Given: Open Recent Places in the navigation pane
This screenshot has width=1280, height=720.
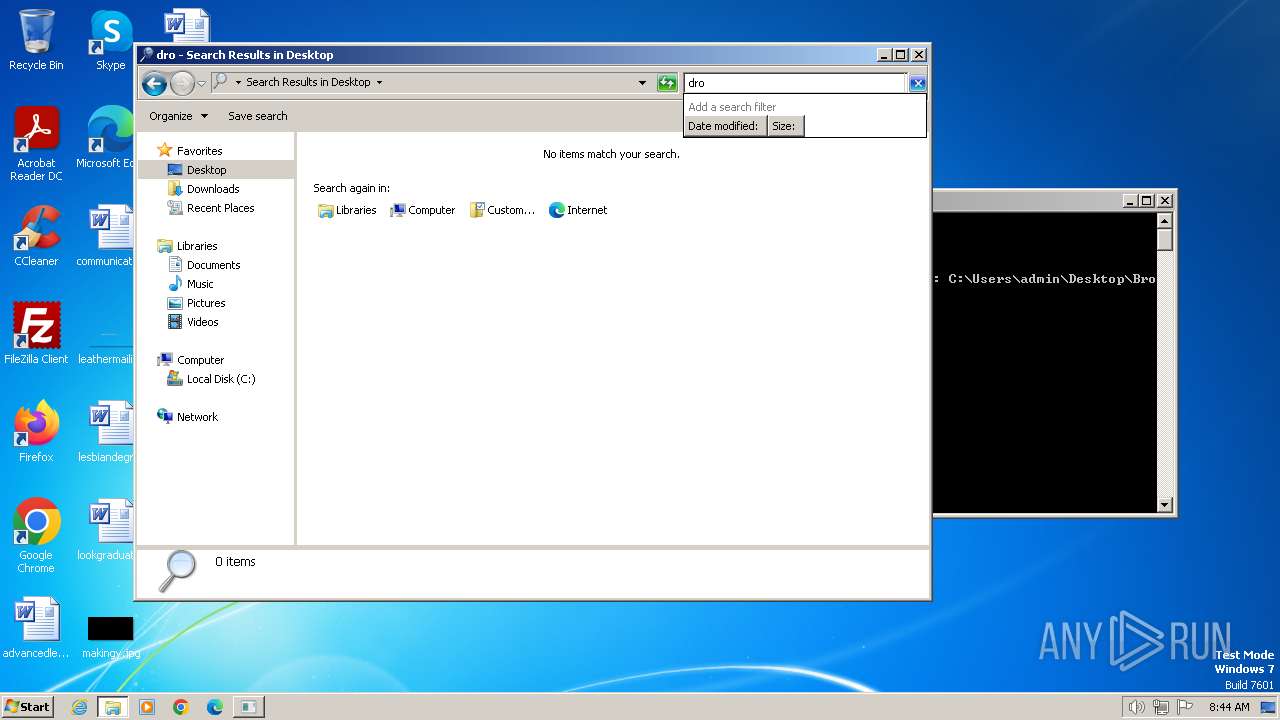Looking at the screenshot, I should click(220, 208).
